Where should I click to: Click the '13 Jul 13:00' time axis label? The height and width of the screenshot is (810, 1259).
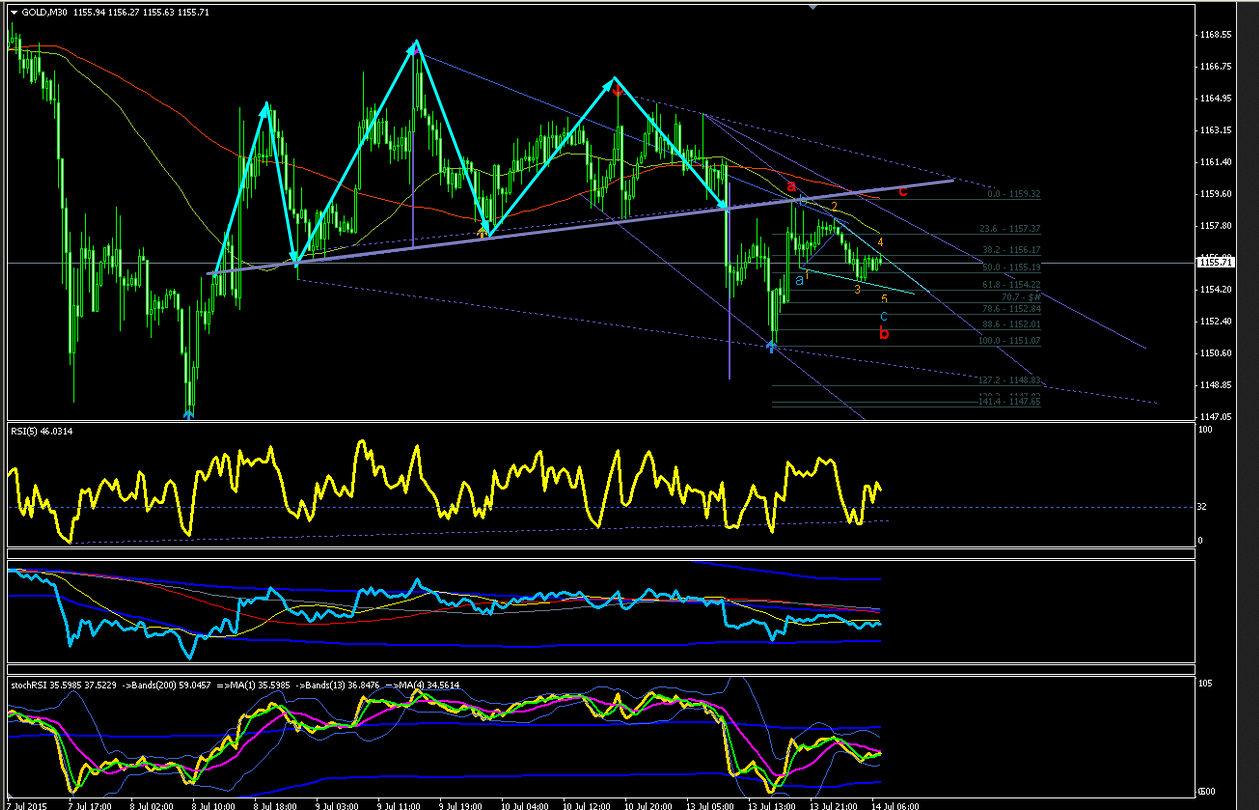[x=771, y=804]
